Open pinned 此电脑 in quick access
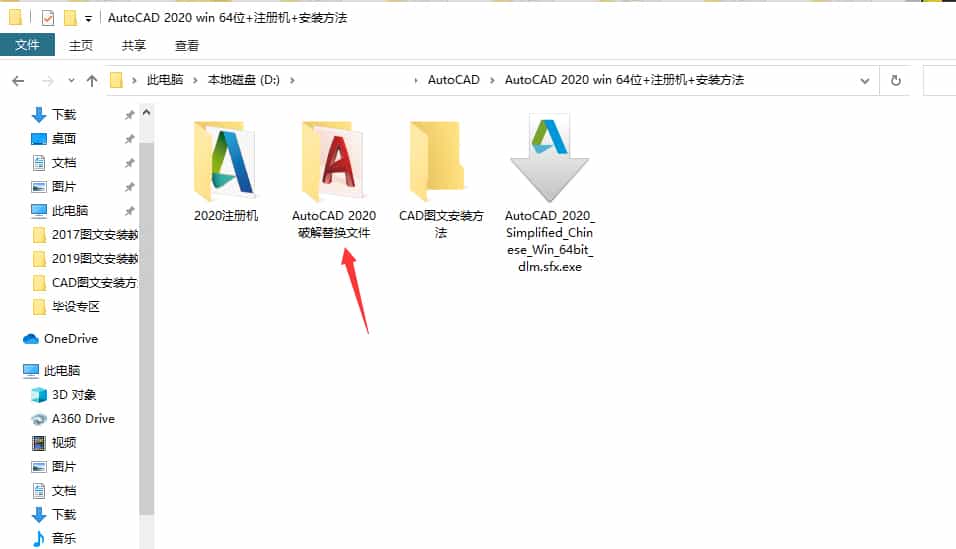This screenshot has width=956, height=549. click(70, 210)
